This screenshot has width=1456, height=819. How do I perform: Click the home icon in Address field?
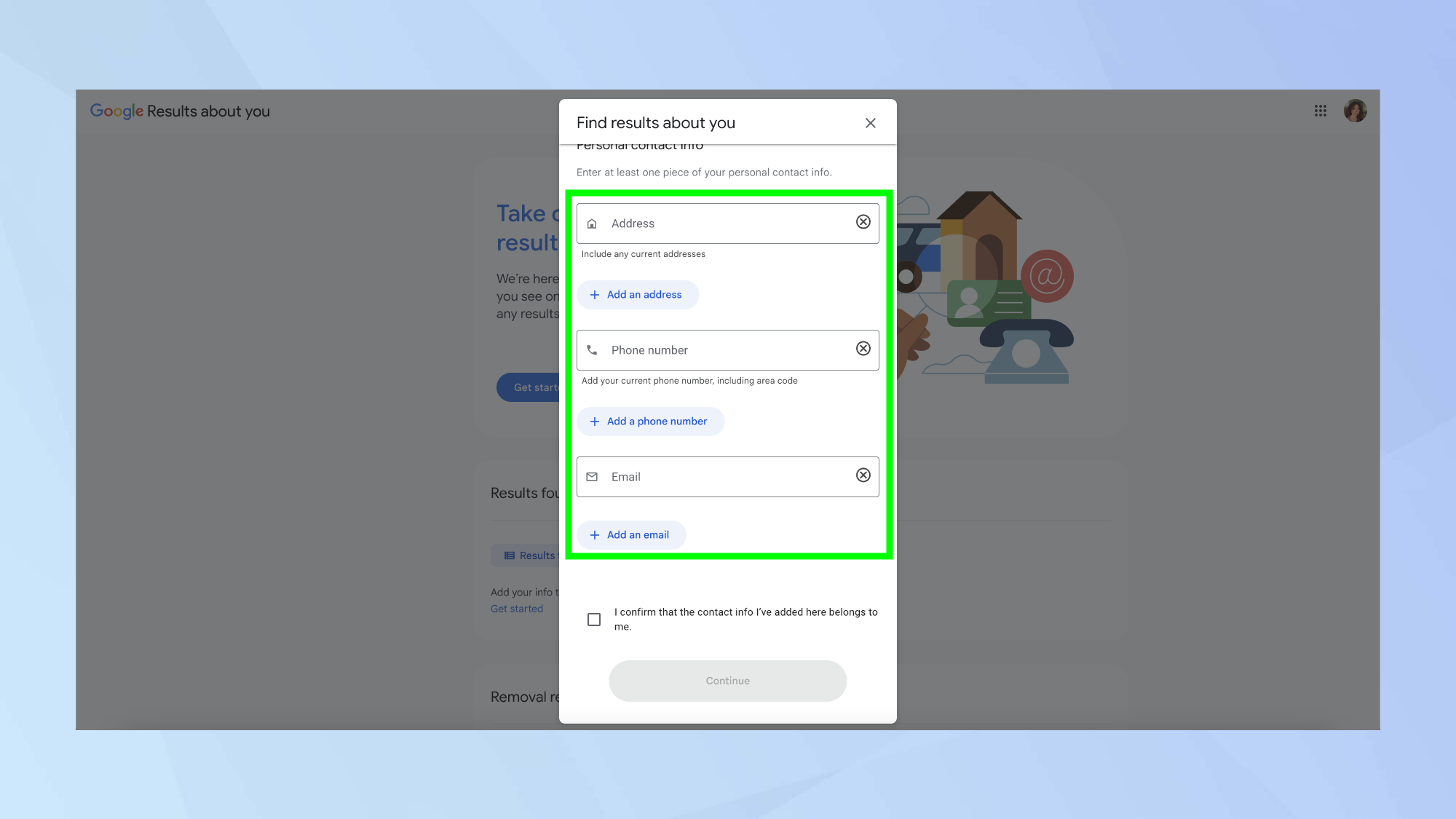point(592,223)
